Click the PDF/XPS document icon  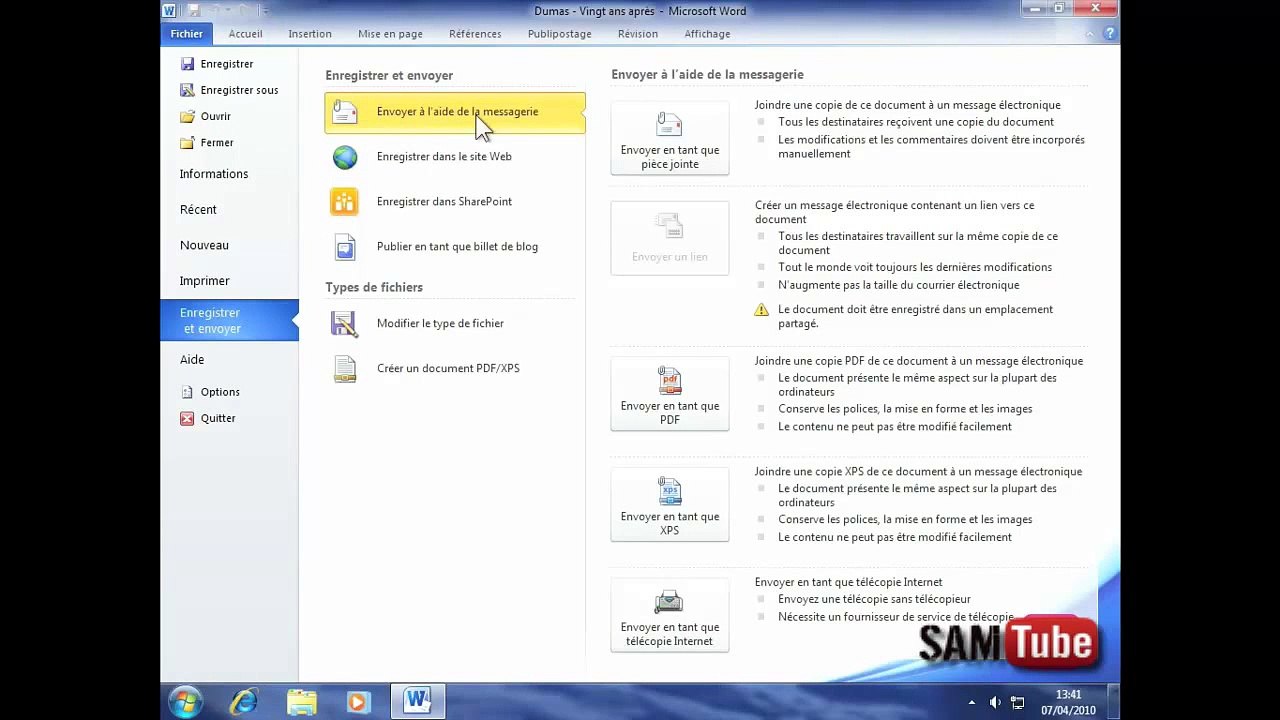coord(345,369)
